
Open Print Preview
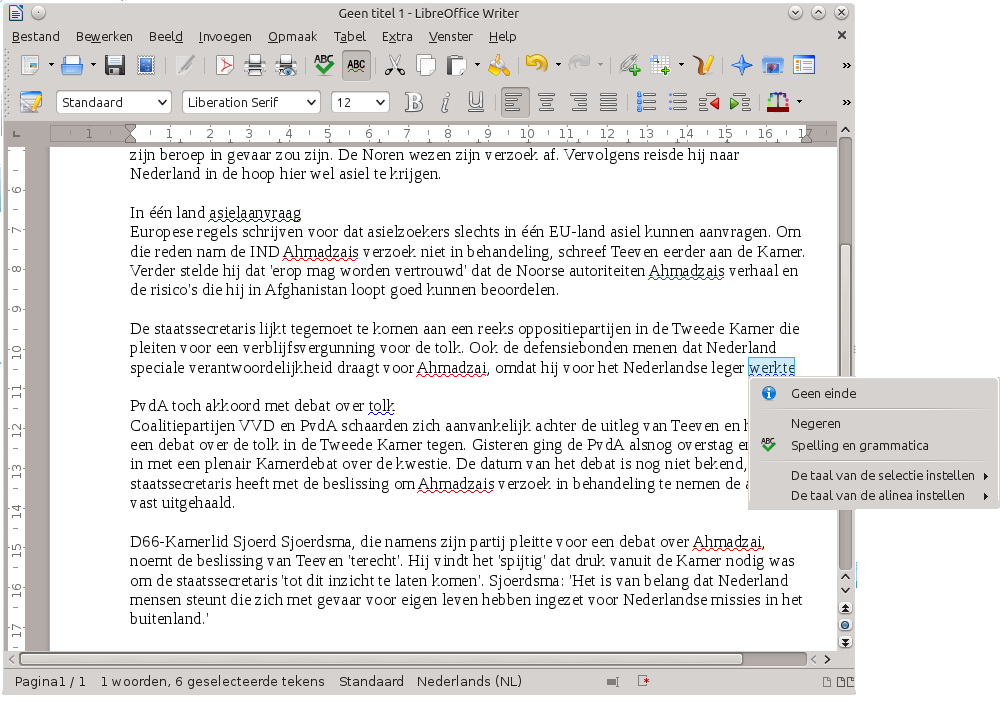point(286,65)
